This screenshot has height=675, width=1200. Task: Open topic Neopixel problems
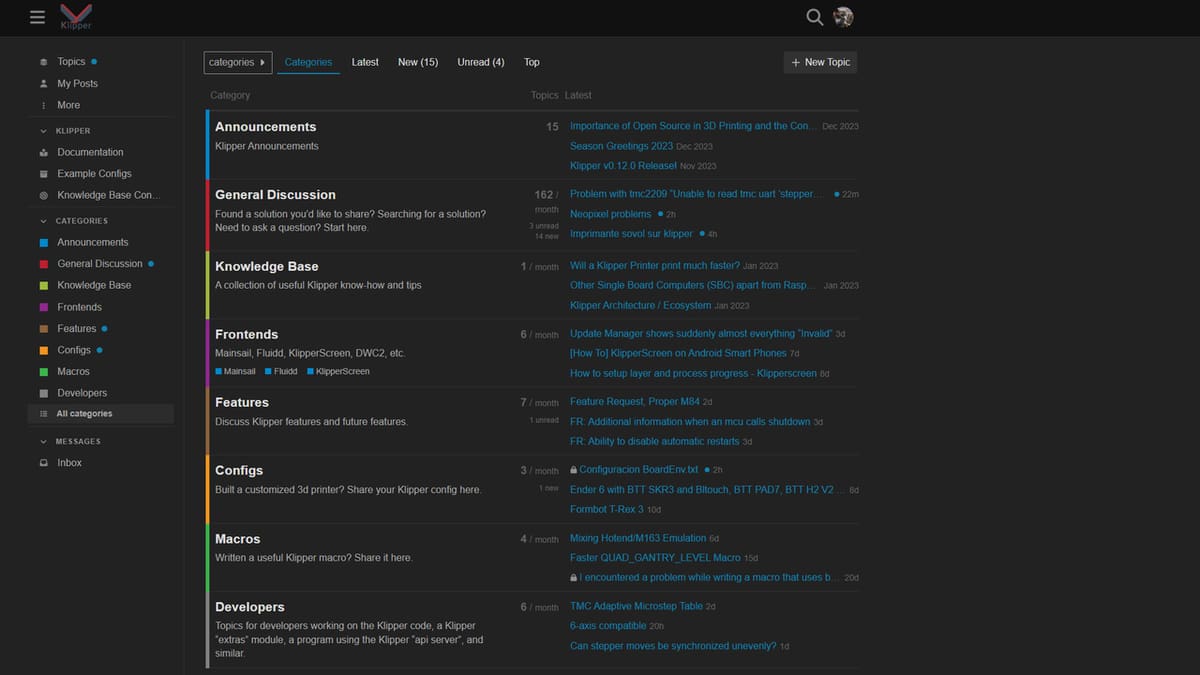[611, 214]
